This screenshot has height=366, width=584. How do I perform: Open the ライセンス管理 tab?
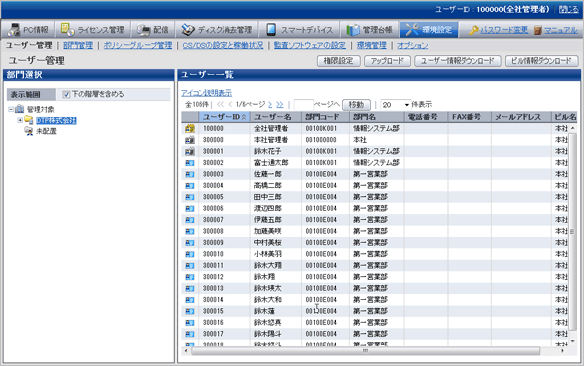point(92,29)
